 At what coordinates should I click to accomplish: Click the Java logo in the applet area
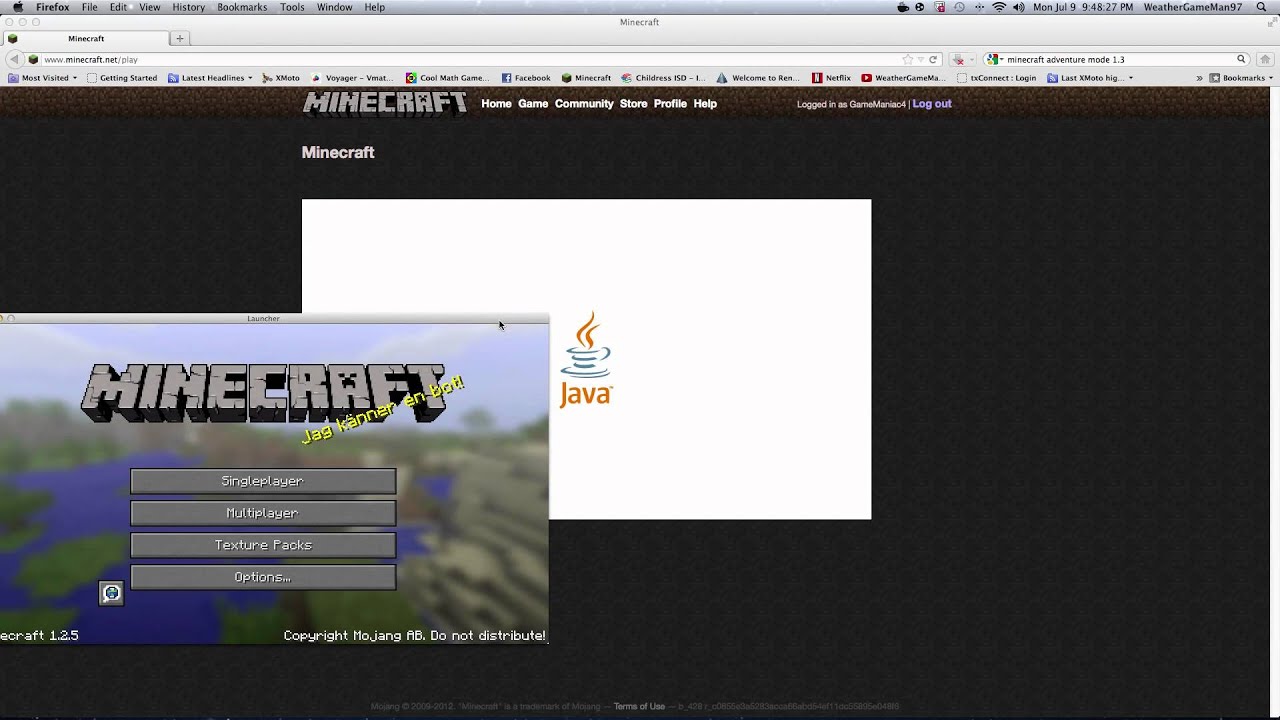[586, 359]
